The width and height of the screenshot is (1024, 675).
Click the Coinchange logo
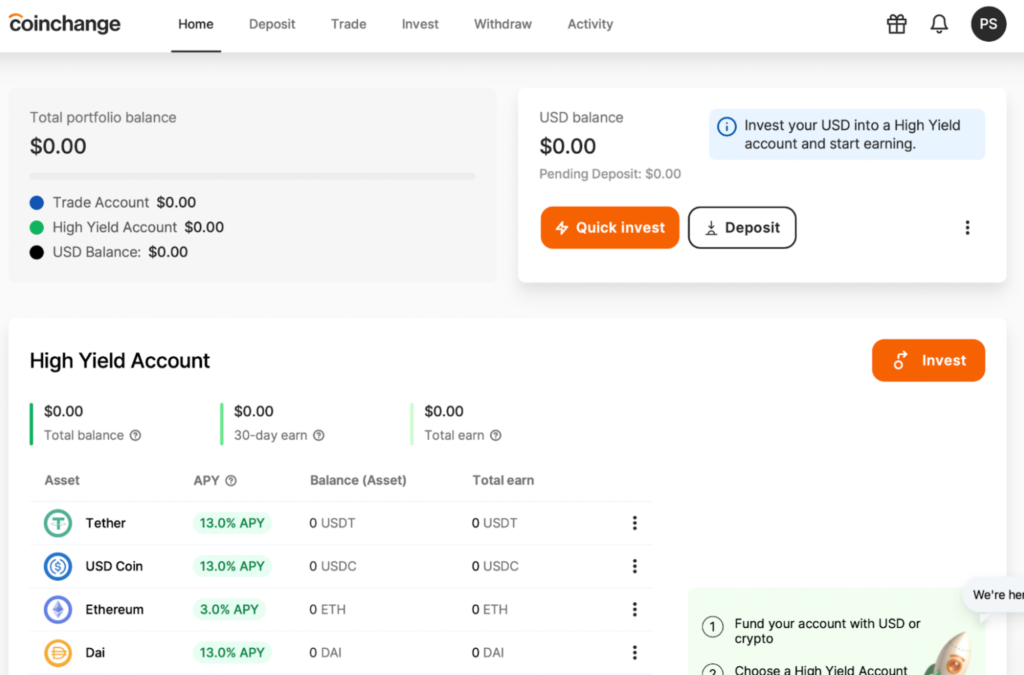pos(65,24)
